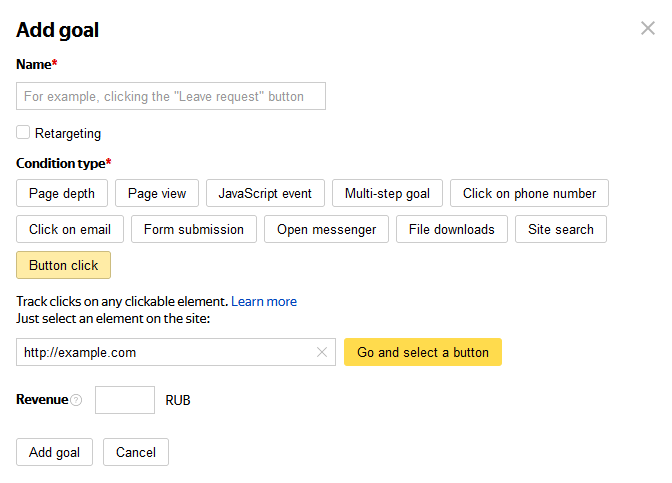This screenshot has width=672, height=483.
Task: Choose File downloads condition type
Action: click(x=452, y=229)
